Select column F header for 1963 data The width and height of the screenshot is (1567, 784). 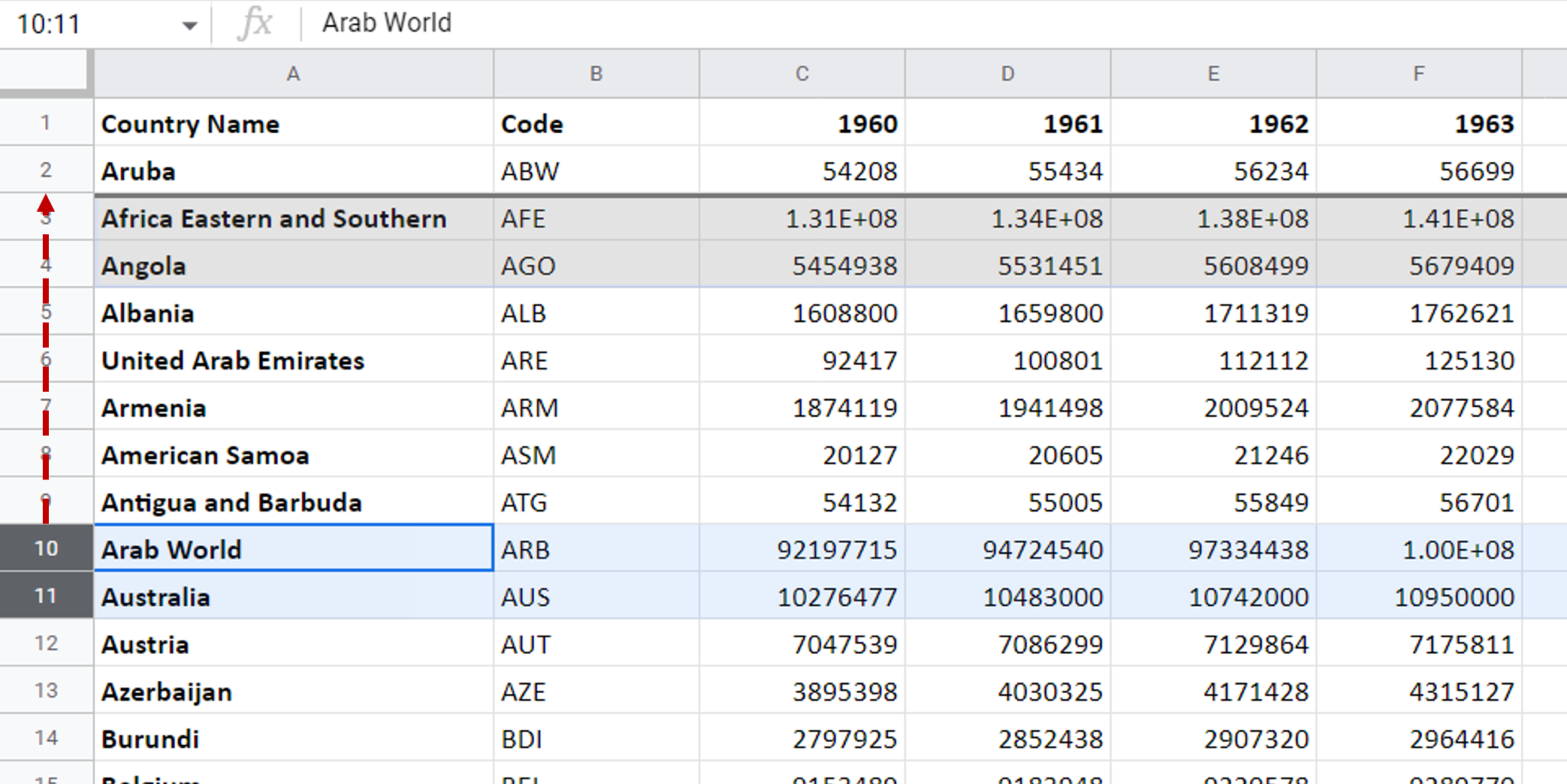pos(1419,73)
